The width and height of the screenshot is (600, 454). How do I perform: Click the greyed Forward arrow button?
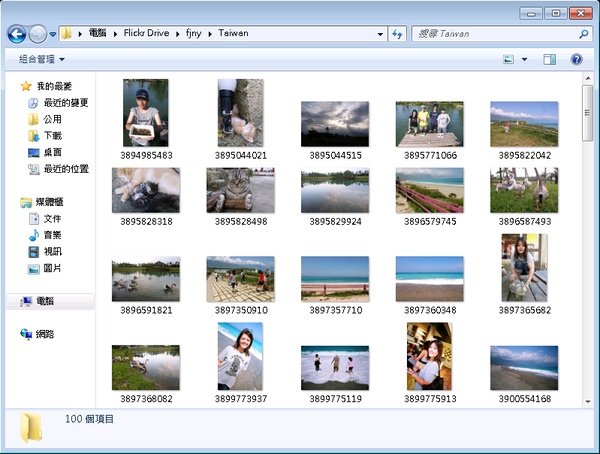click(x=38, y=34)
